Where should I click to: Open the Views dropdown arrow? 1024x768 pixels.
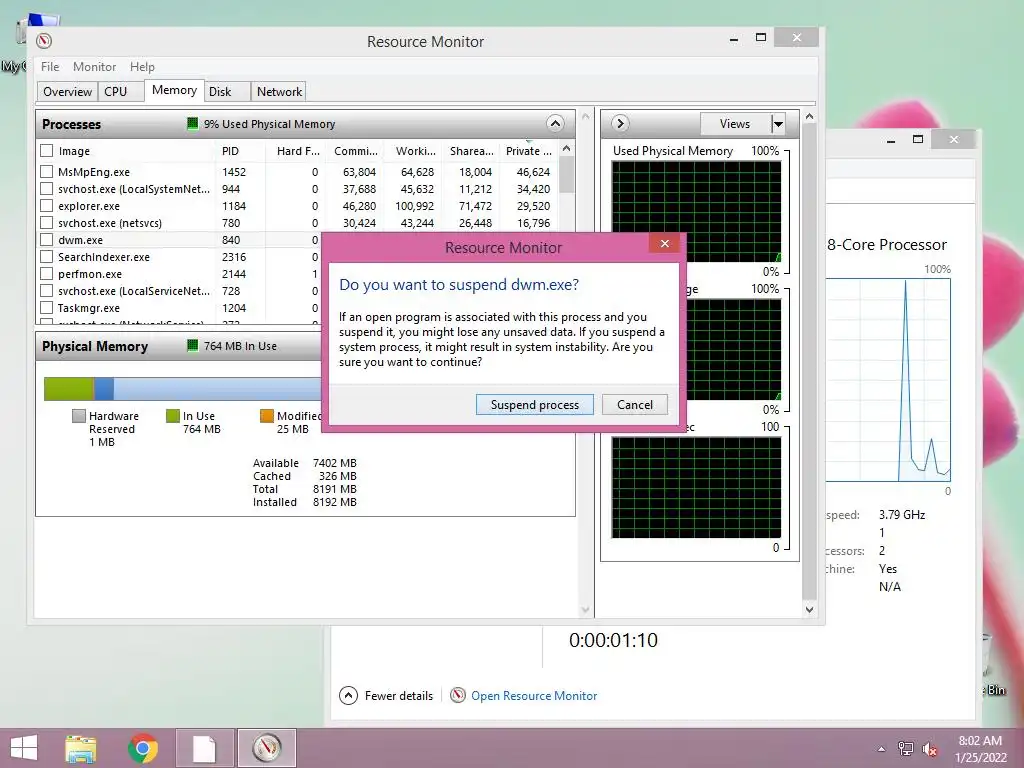pos(778,123)
